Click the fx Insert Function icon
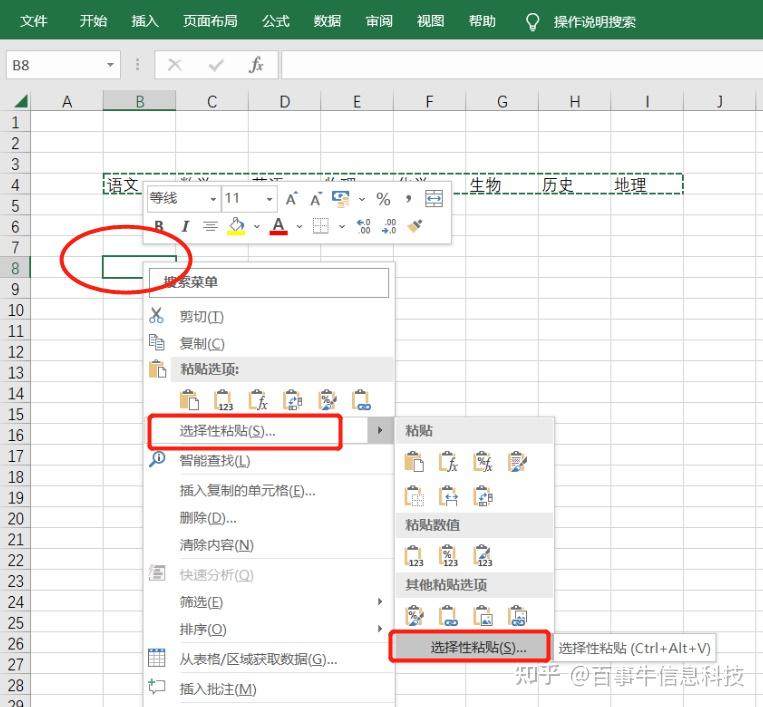Viewport: 763px width, 707px height. [256, 65]
